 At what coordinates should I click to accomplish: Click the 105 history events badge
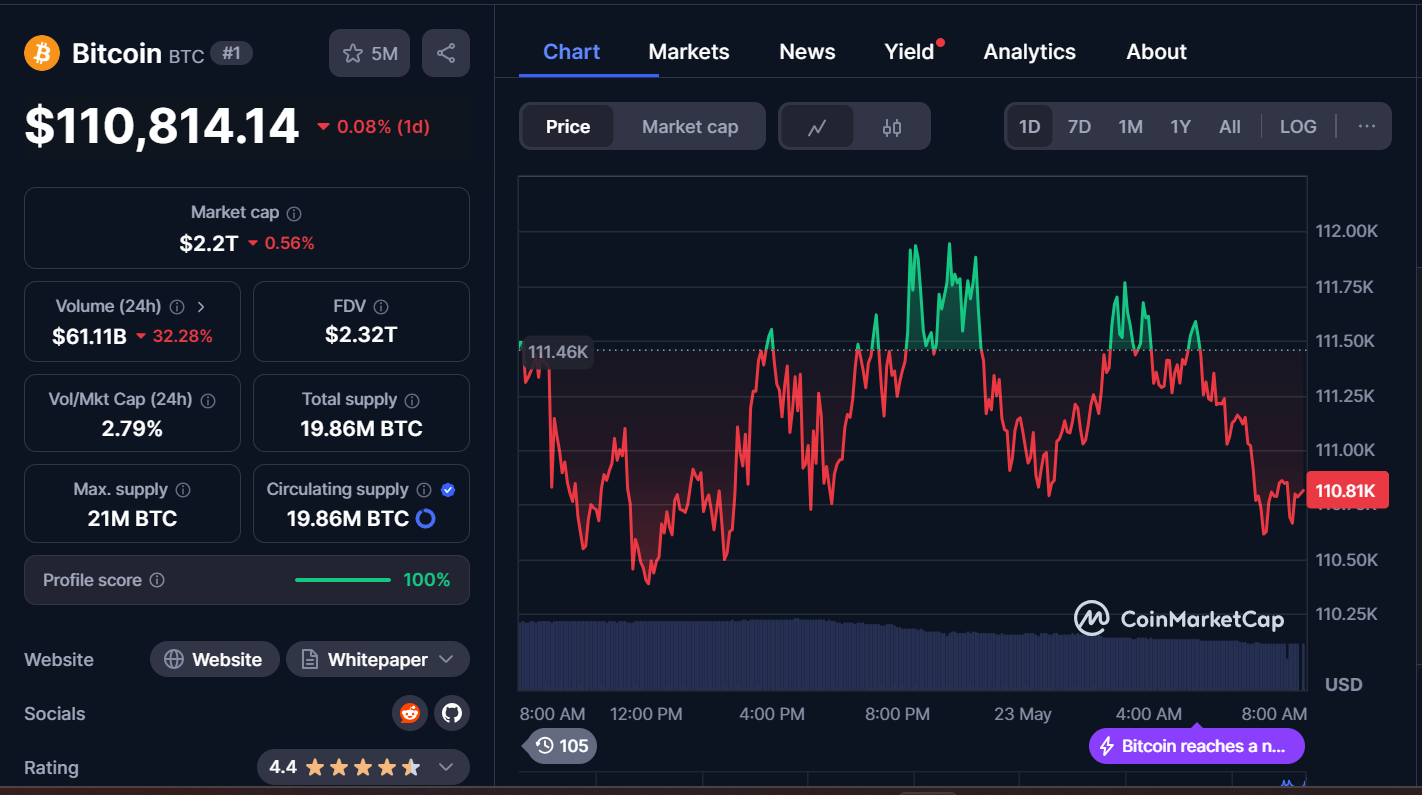(x=562, y=745)
